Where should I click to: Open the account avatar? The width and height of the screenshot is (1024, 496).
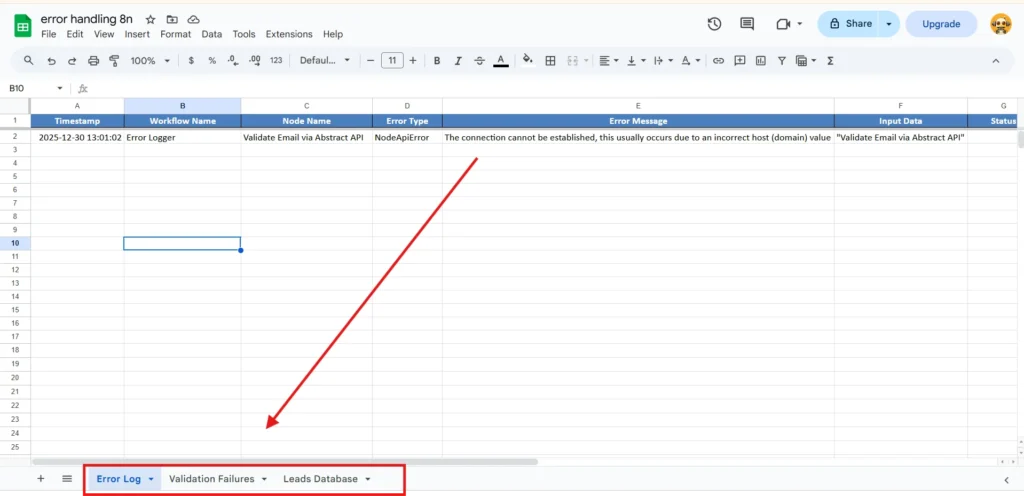tap(1001, 24)
